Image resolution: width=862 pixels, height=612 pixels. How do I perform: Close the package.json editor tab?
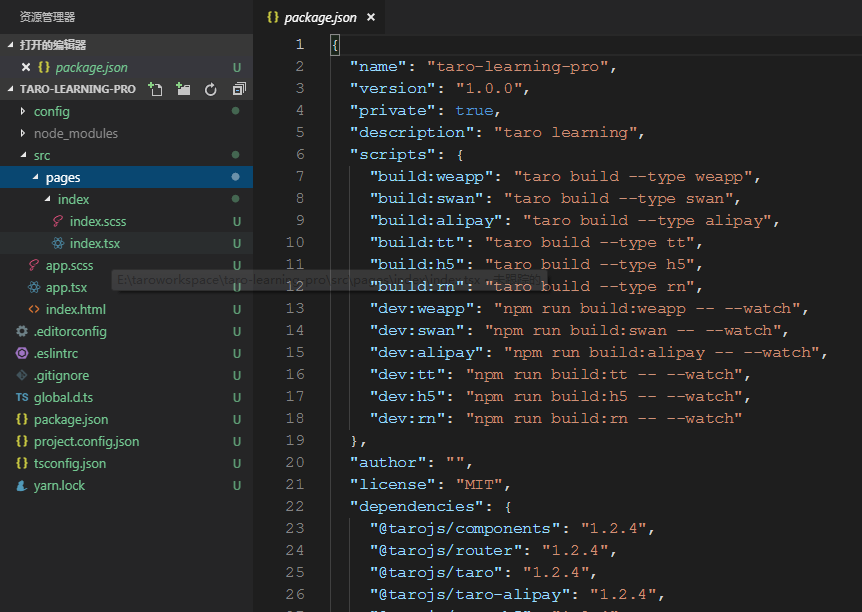point(371,18)
